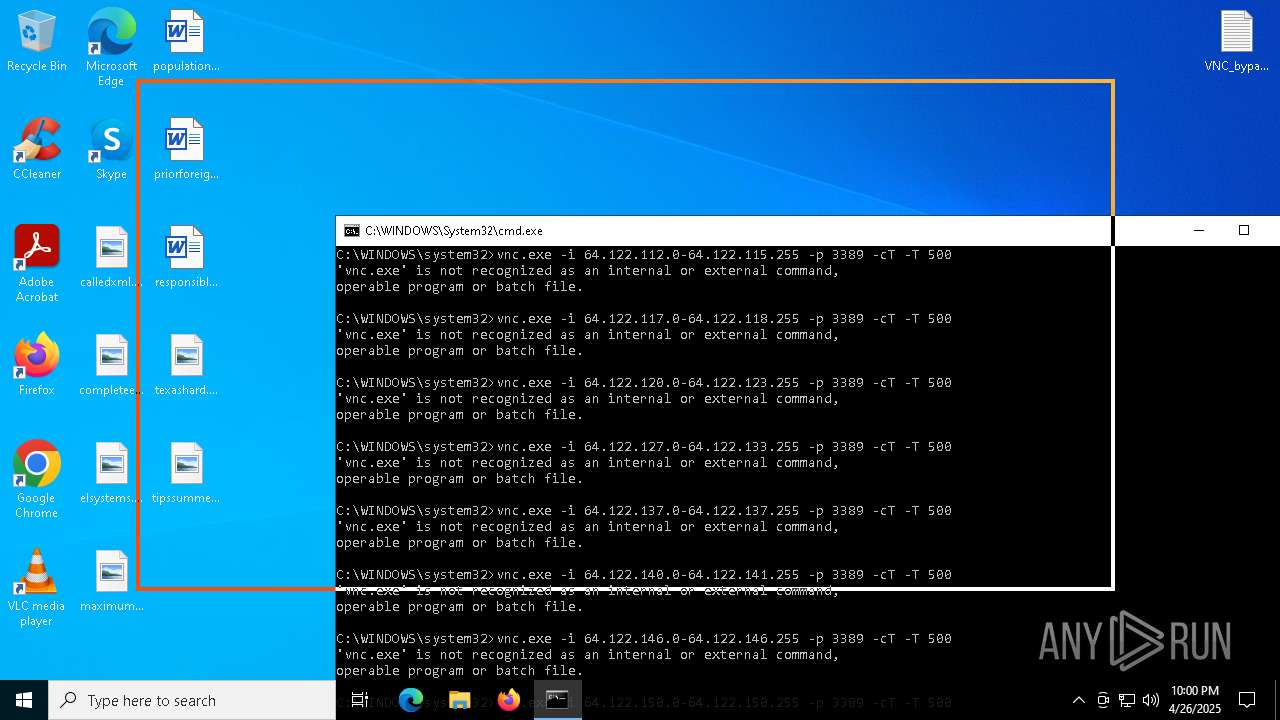
Task: Select the completee... image file
Action: tap(111, 366)
